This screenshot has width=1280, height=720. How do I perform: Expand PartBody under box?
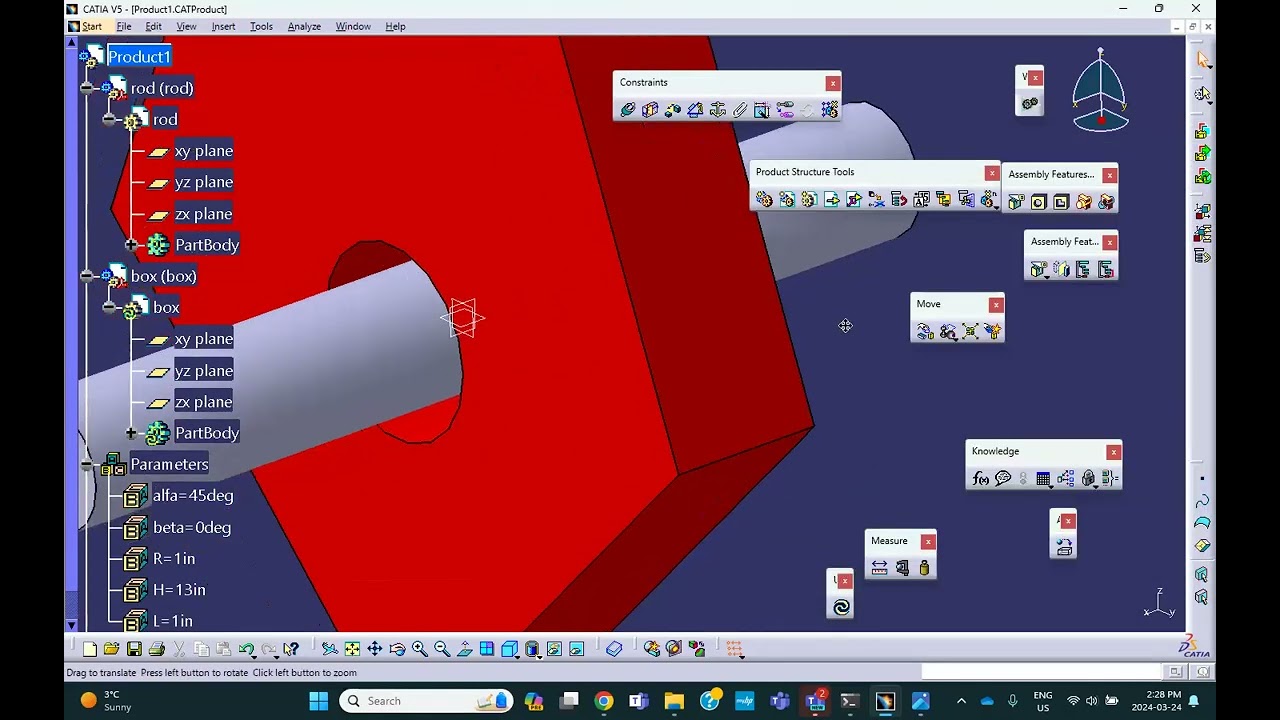coord(131,433)
